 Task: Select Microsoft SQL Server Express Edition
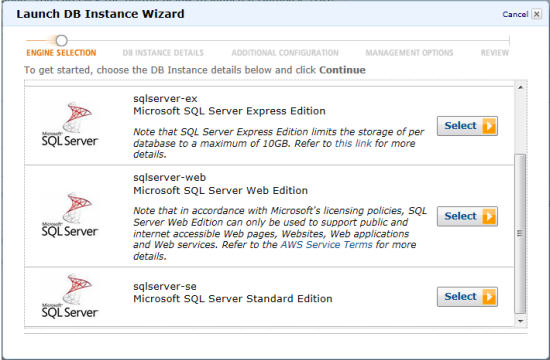pyautogui.click(x=467, y=126)
